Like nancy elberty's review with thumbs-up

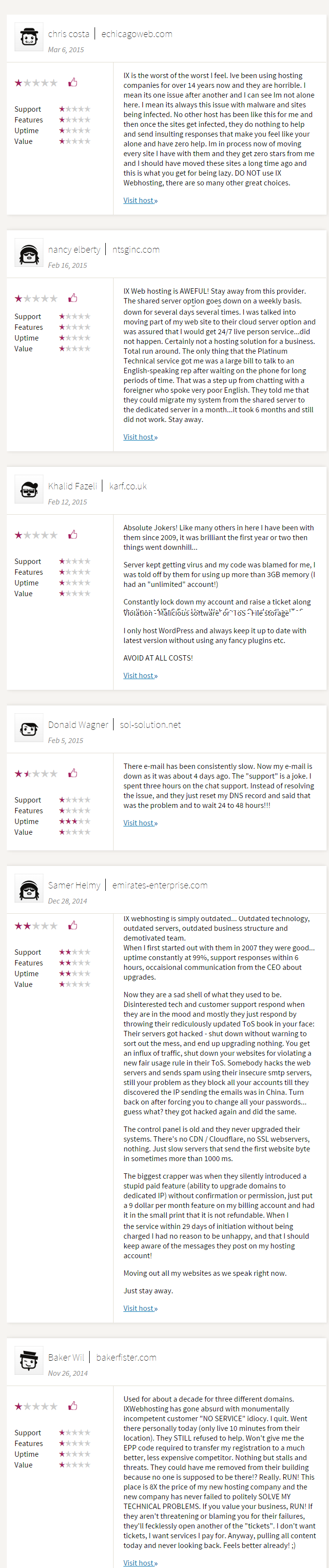pyautogui.click(x=73, y=298)
